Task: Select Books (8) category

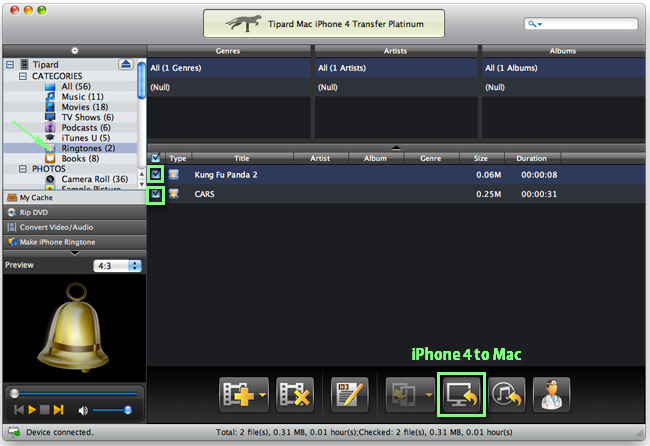Action: tap(80, 158)
